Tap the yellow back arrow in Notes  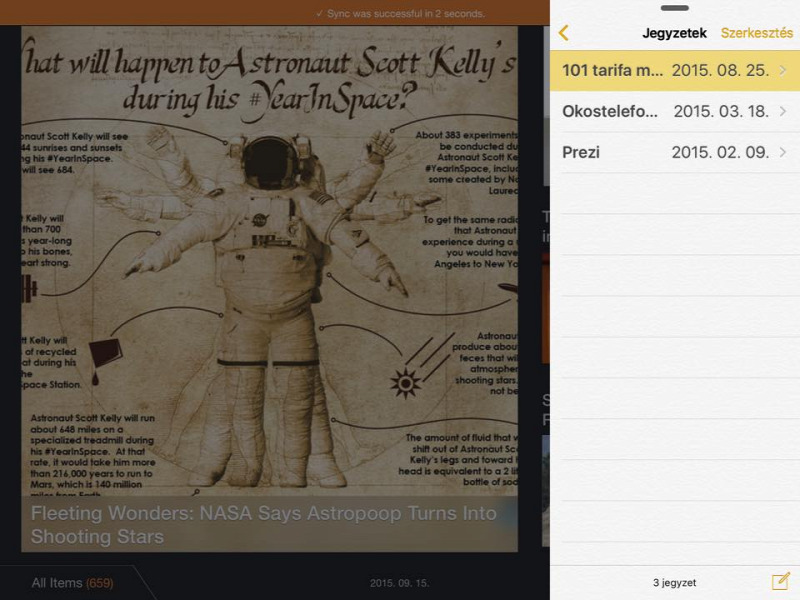click(564, 33)
